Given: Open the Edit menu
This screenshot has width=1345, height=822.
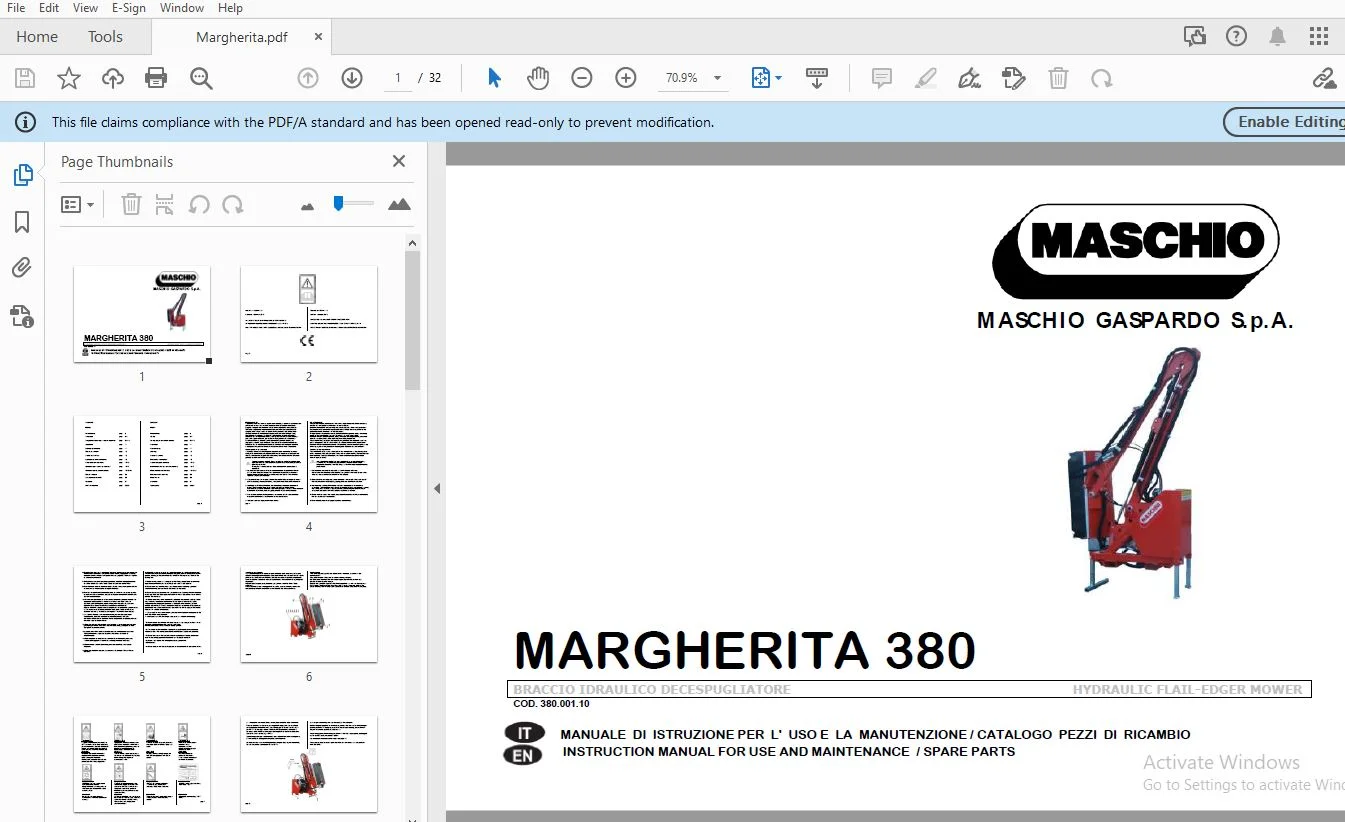Looking at the screenshot, I should pos(49,8).
